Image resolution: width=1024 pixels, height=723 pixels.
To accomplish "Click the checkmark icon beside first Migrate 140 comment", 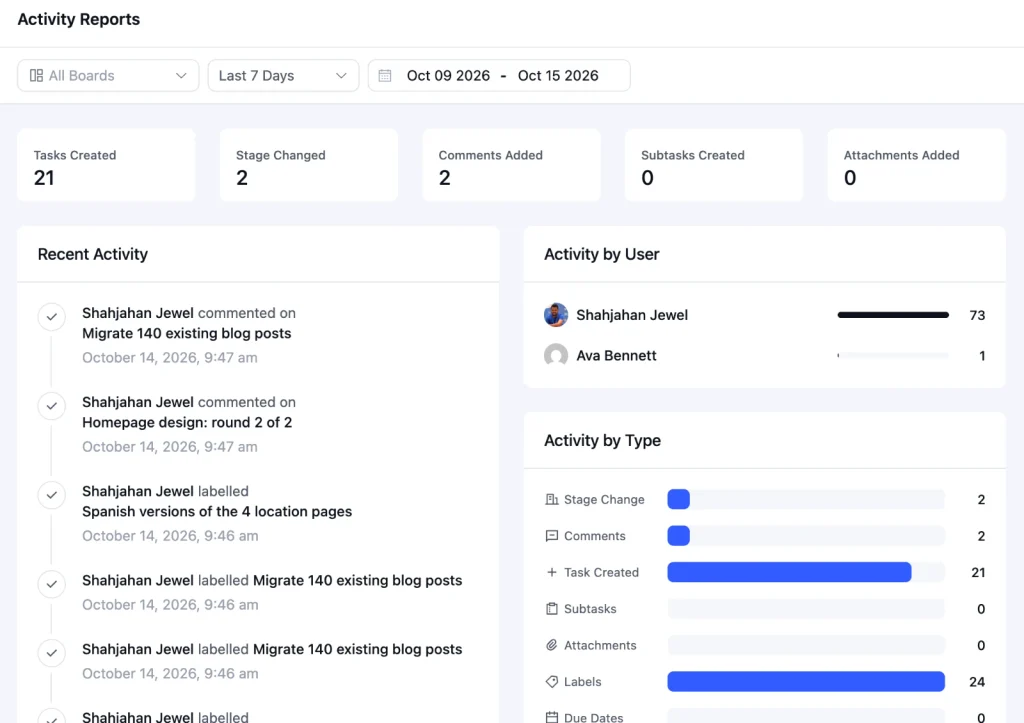I will [52, 317].
